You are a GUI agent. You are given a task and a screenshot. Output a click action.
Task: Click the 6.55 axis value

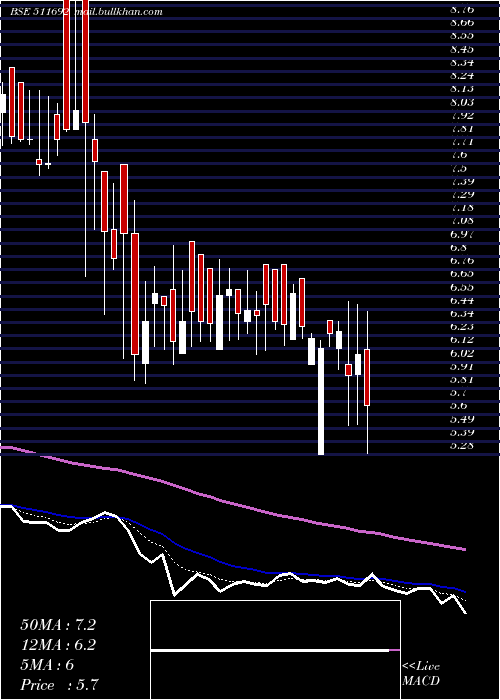click(x=462, y=288)
